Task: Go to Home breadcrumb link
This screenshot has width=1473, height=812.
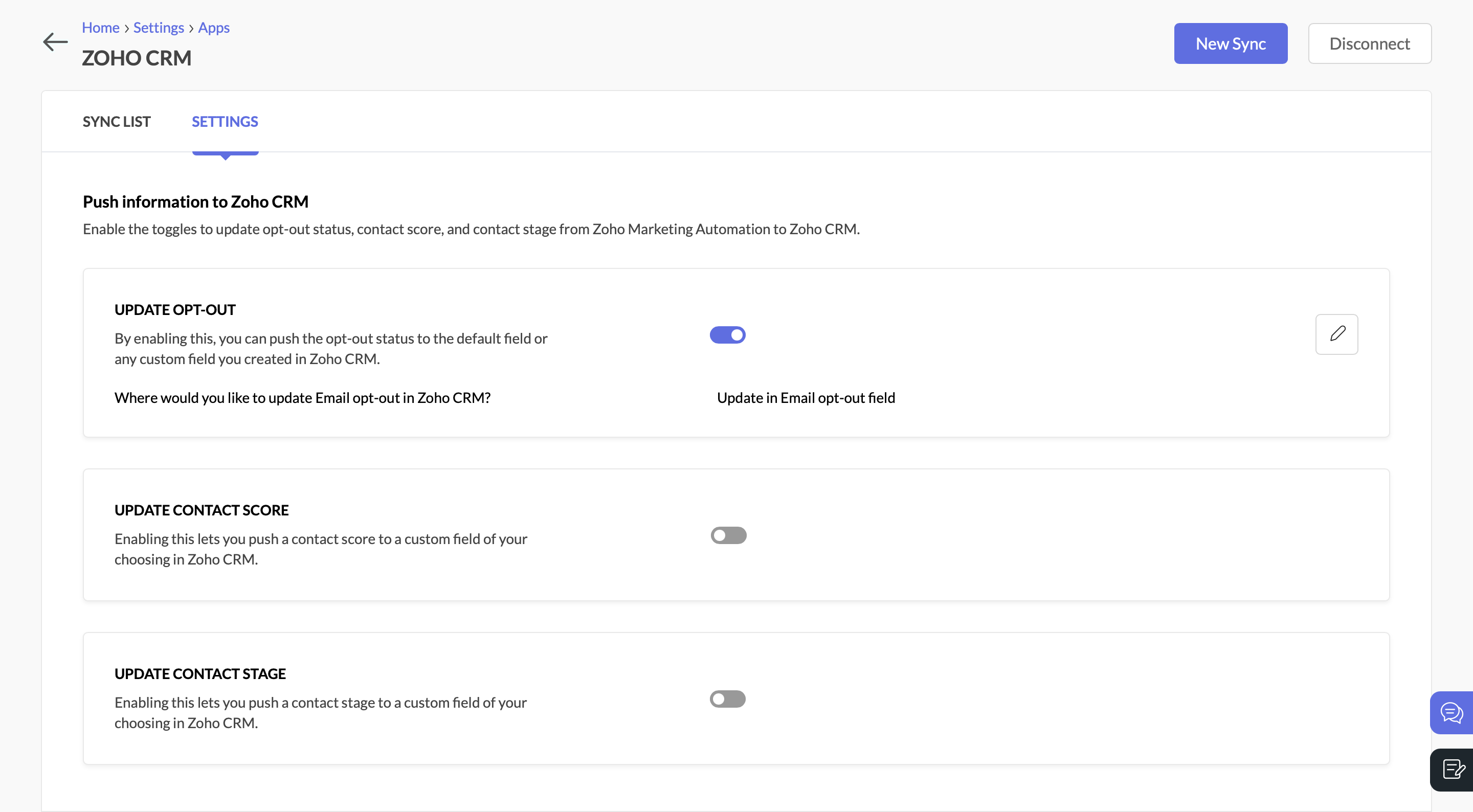Action: click(x=101, y=28)
